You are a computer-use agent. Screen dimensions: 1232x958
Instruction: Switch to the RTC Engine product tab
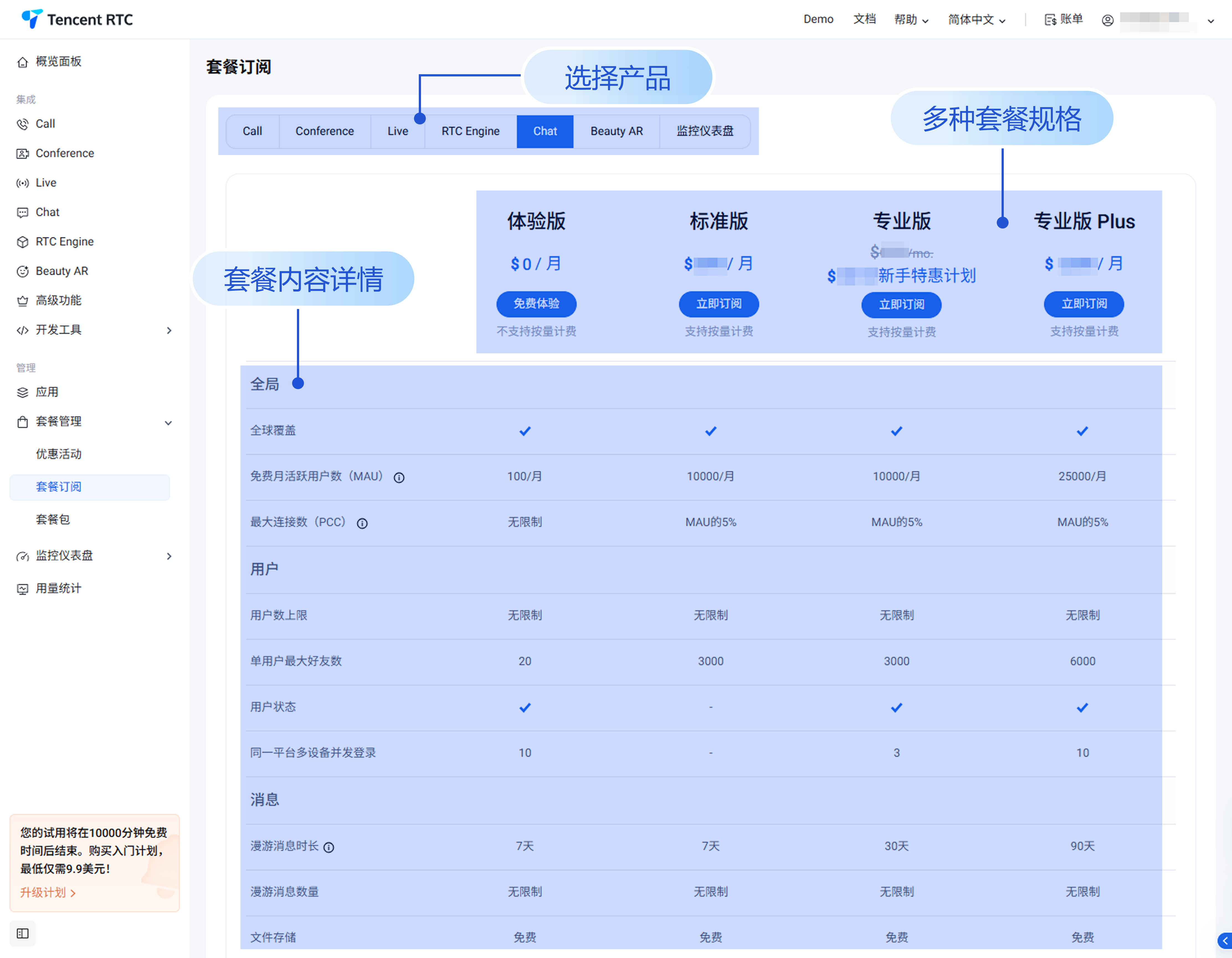point(470,131)
